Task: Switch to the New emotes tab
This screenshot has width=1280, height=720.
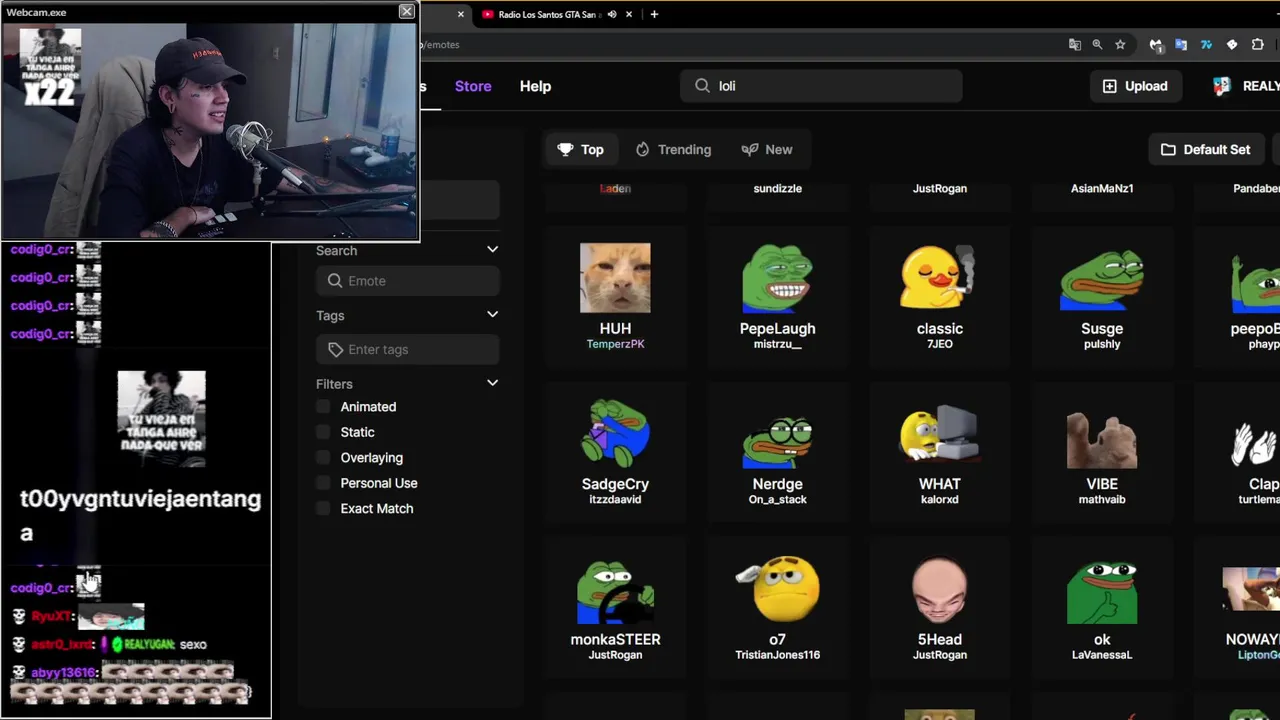Action: coord(767,149)
